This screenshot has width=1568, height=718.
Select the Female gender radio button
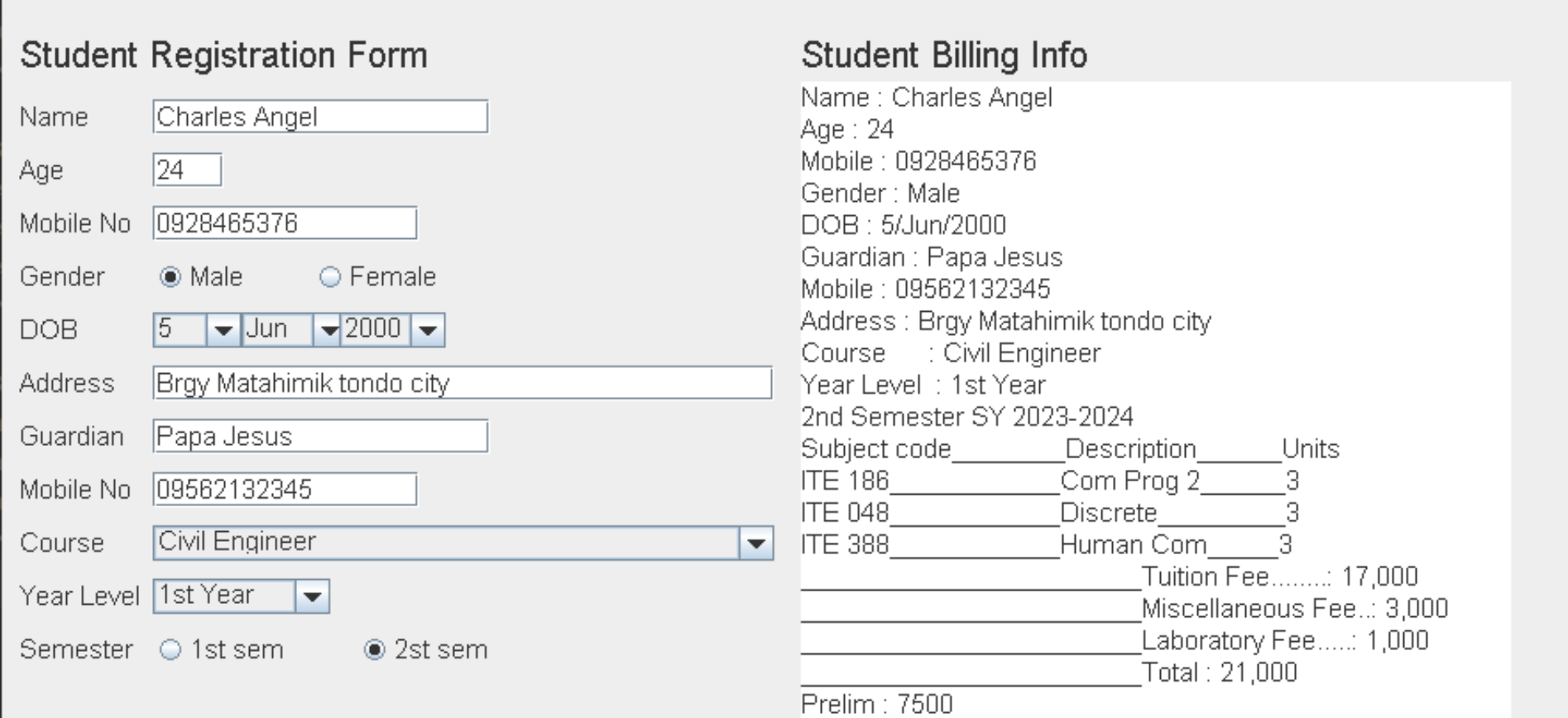coord(330,277)
